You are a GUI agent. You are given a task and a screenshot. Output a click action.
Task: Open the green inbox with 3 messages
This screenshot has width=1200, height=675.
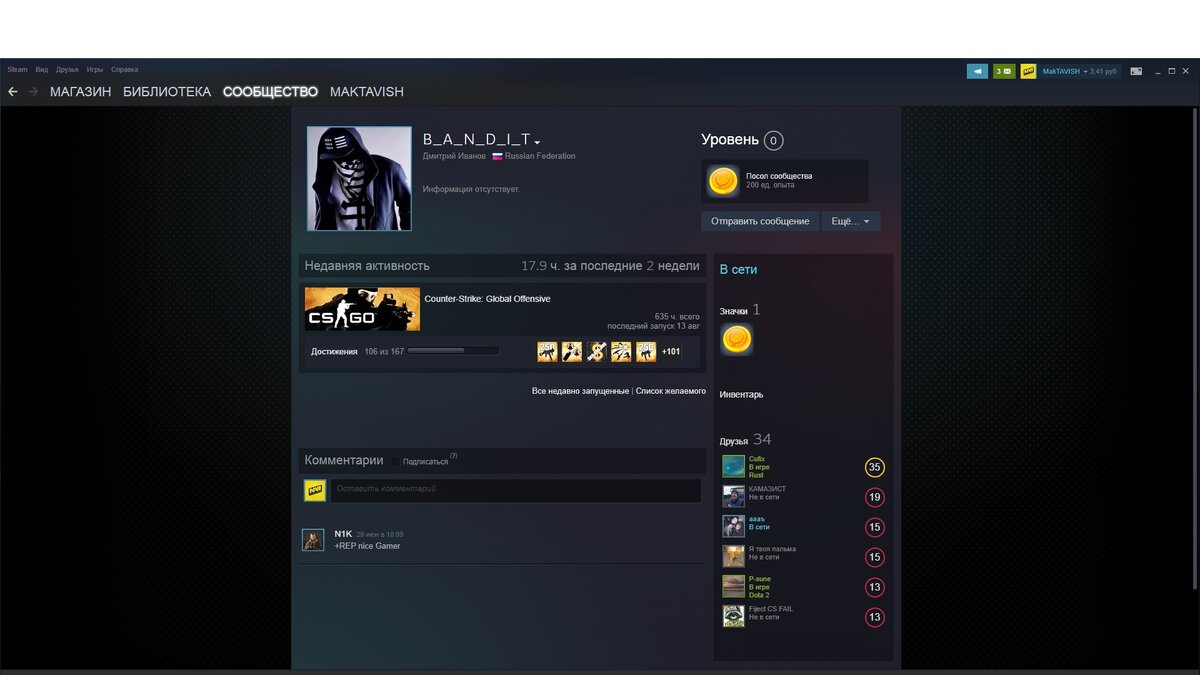pyautogui.click(x=1004, y=71)
